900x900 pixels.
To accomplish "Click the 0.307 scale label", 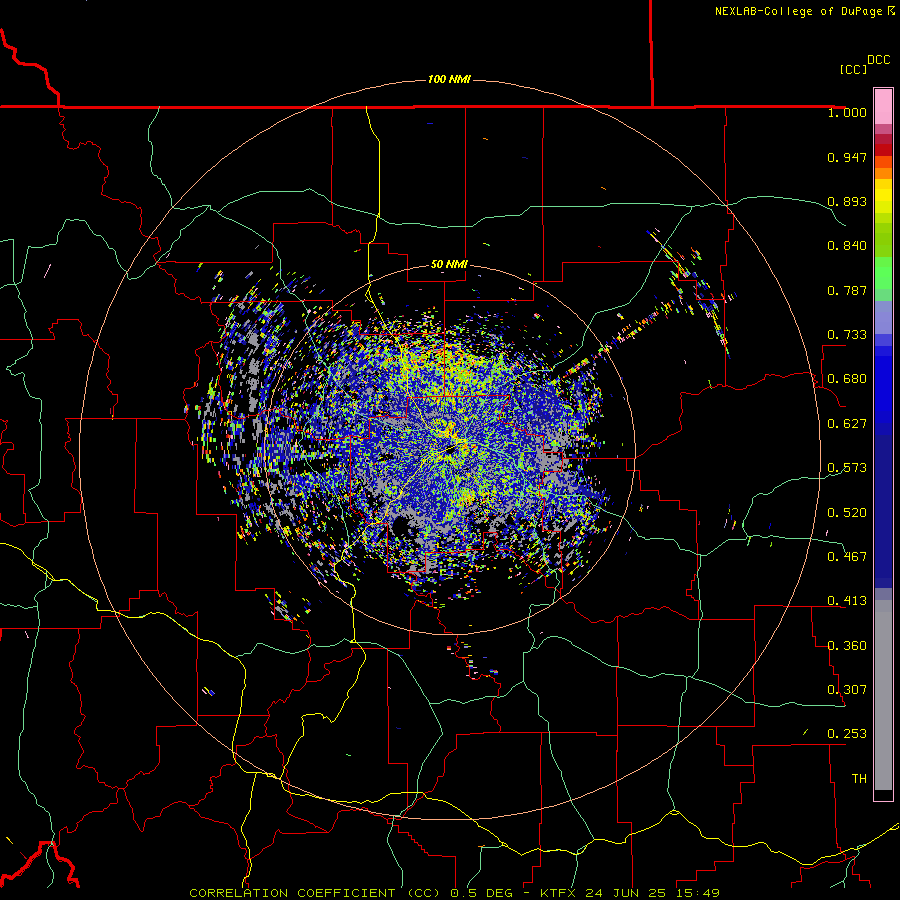I will (x=847, y=690).
